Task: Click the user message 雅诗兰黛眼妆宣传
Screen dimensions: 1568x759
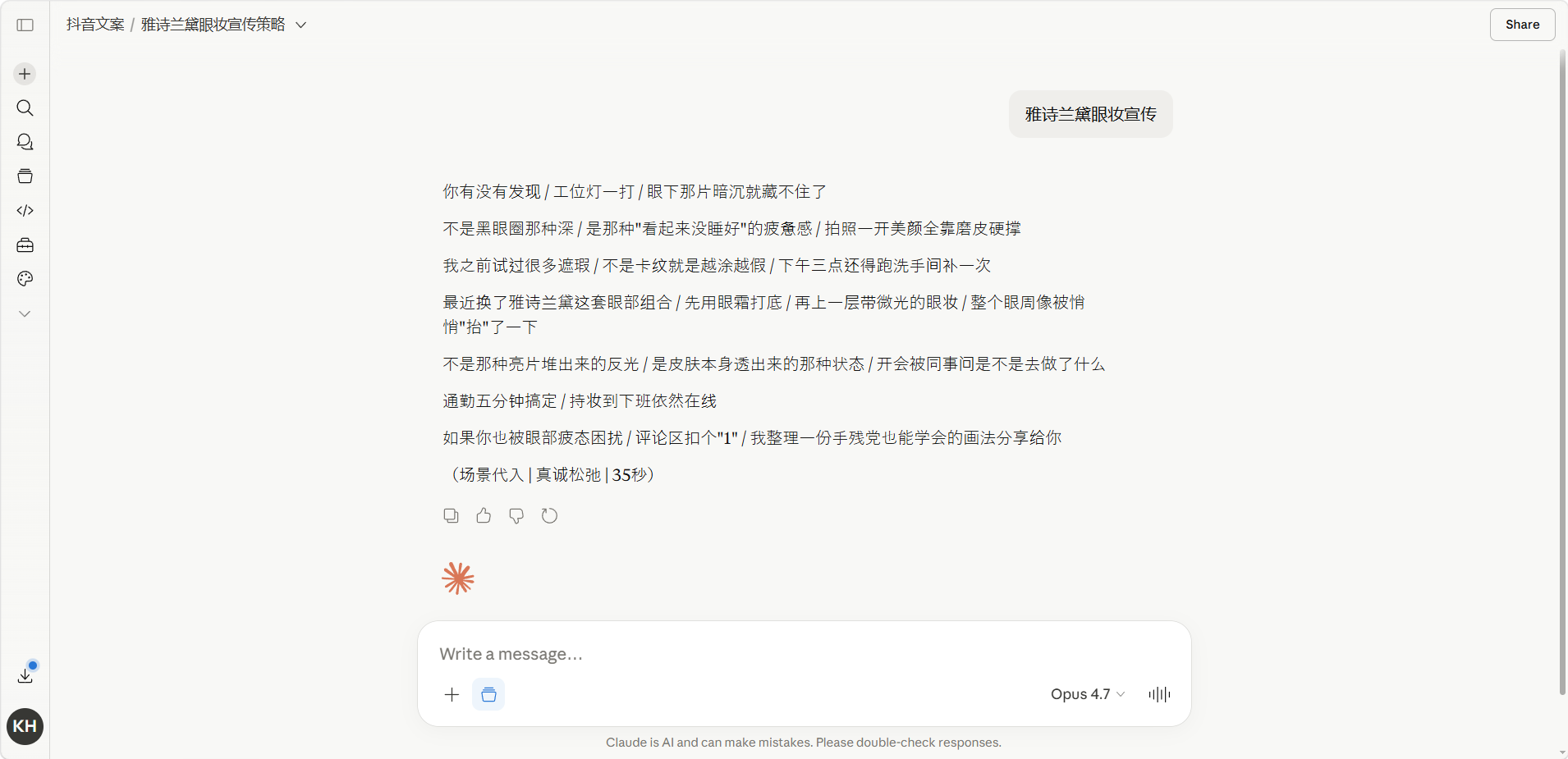Action: [1090, 114]
